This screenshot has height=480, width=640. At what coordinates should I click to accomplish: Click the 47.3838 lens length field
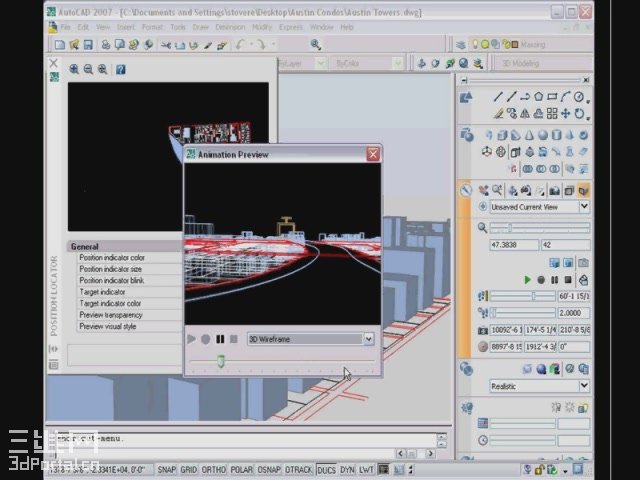(514, 245)
